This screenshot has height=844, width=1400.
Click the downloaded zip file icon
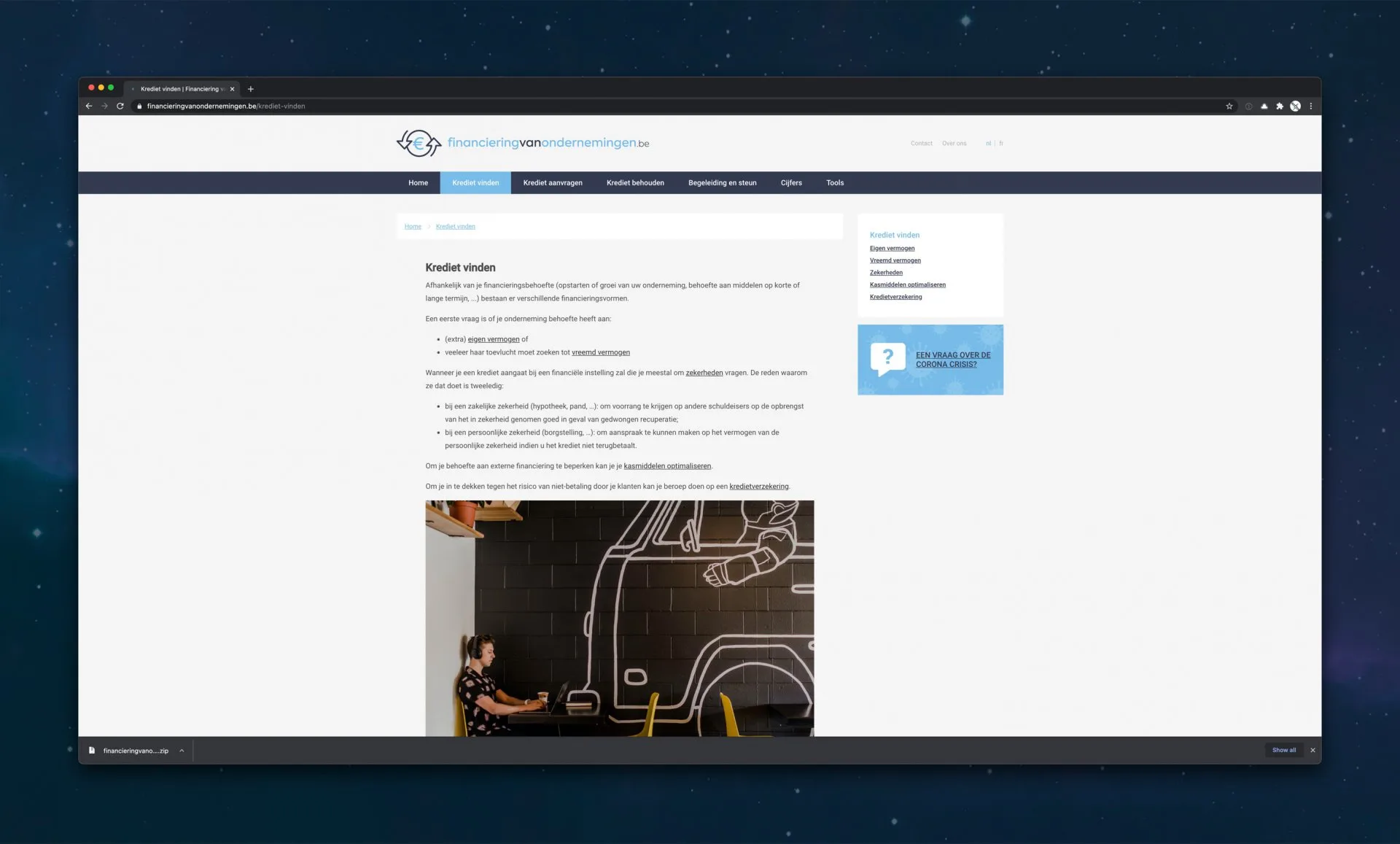coord(92,750)
